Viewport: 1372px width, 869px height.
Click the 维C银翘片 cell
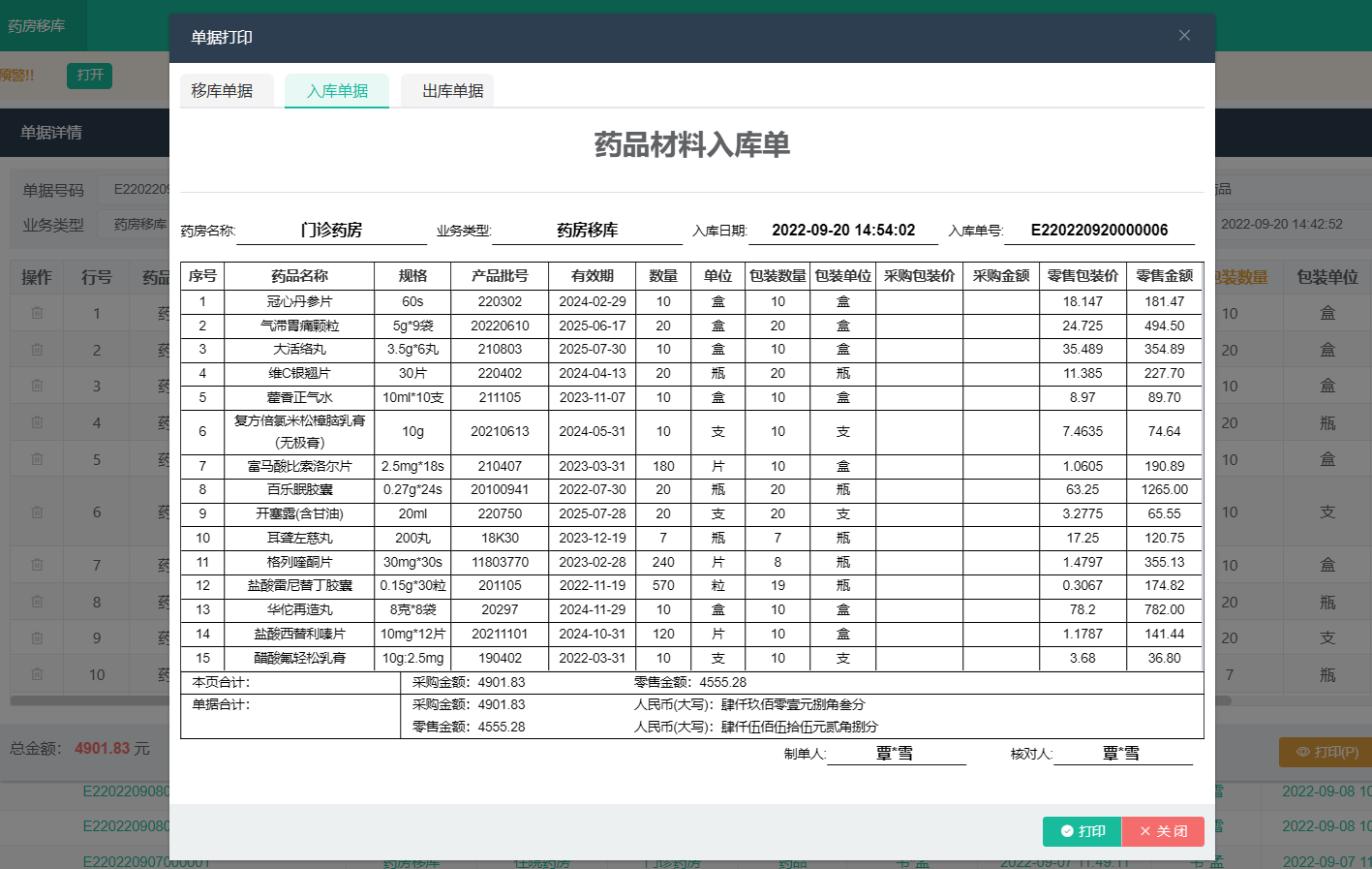299,374
